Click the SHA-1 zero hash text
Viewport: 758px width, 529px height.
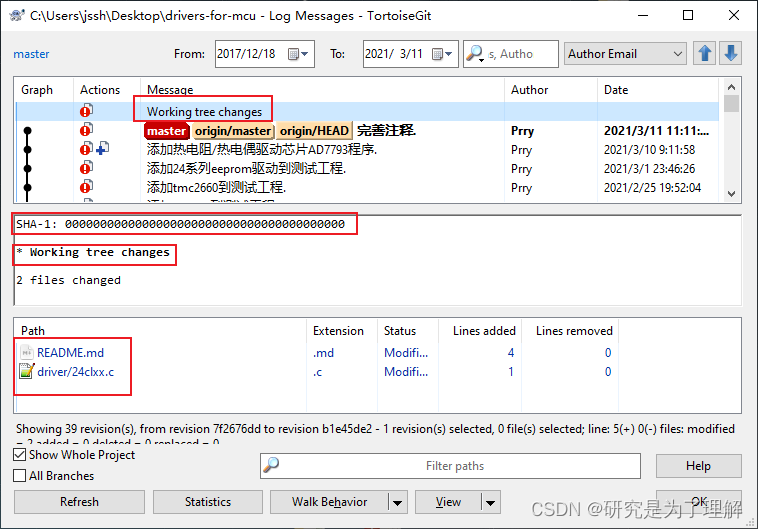[205, 224]
